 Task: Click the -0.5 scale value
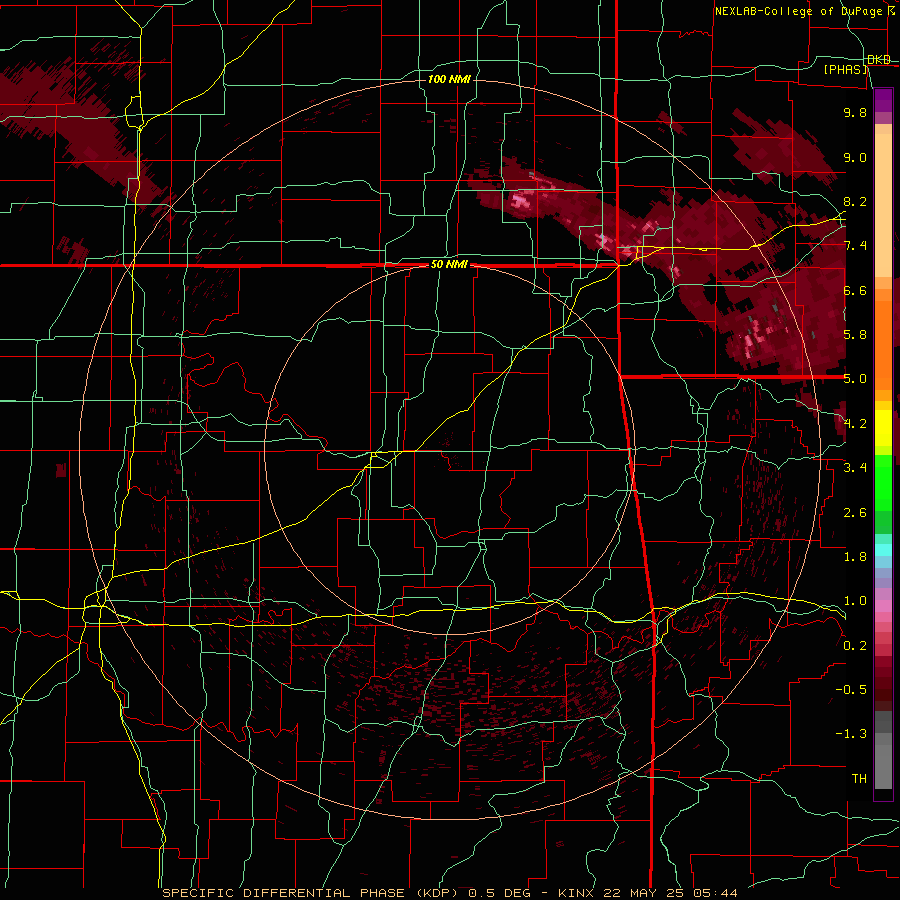click(851, 690)
